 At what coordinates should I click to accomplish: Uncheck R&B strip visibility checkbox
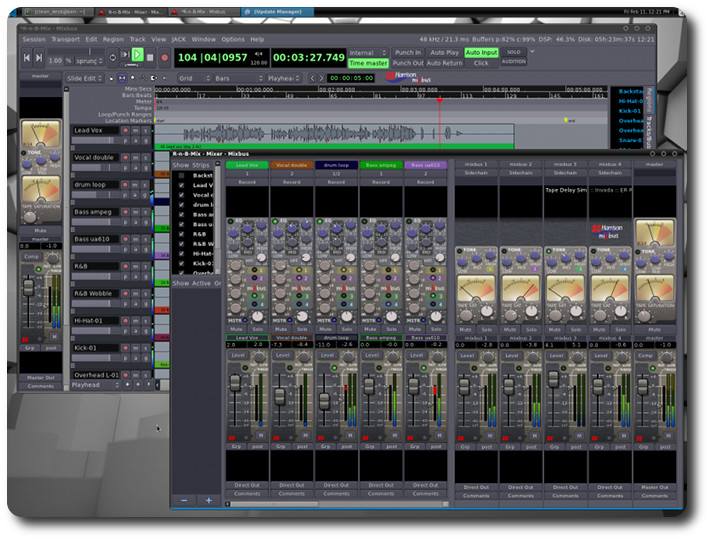pos(182,234)
